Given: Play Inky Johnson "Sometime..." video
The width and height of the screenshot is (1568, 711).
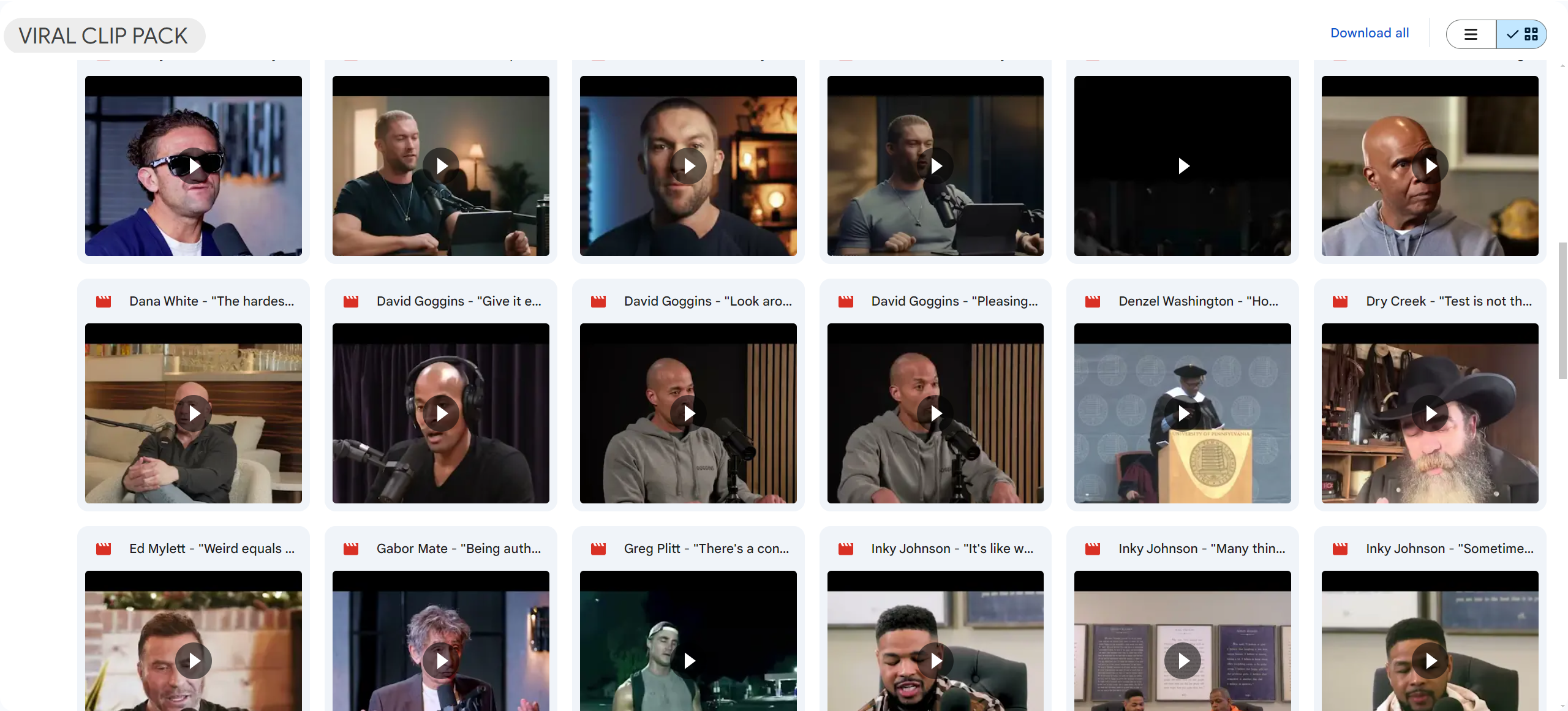Looking at the screenshot, I should [x=1430, y=661].
